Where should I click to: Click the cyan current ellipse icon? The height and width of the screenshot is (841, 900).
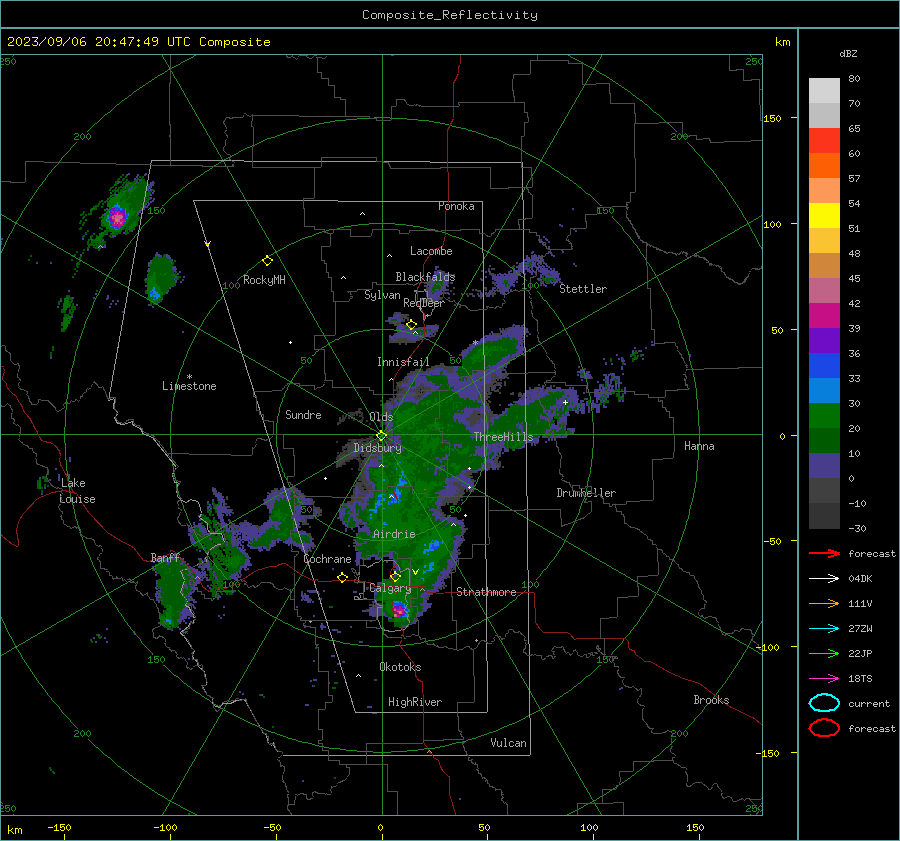click(824, 703)
